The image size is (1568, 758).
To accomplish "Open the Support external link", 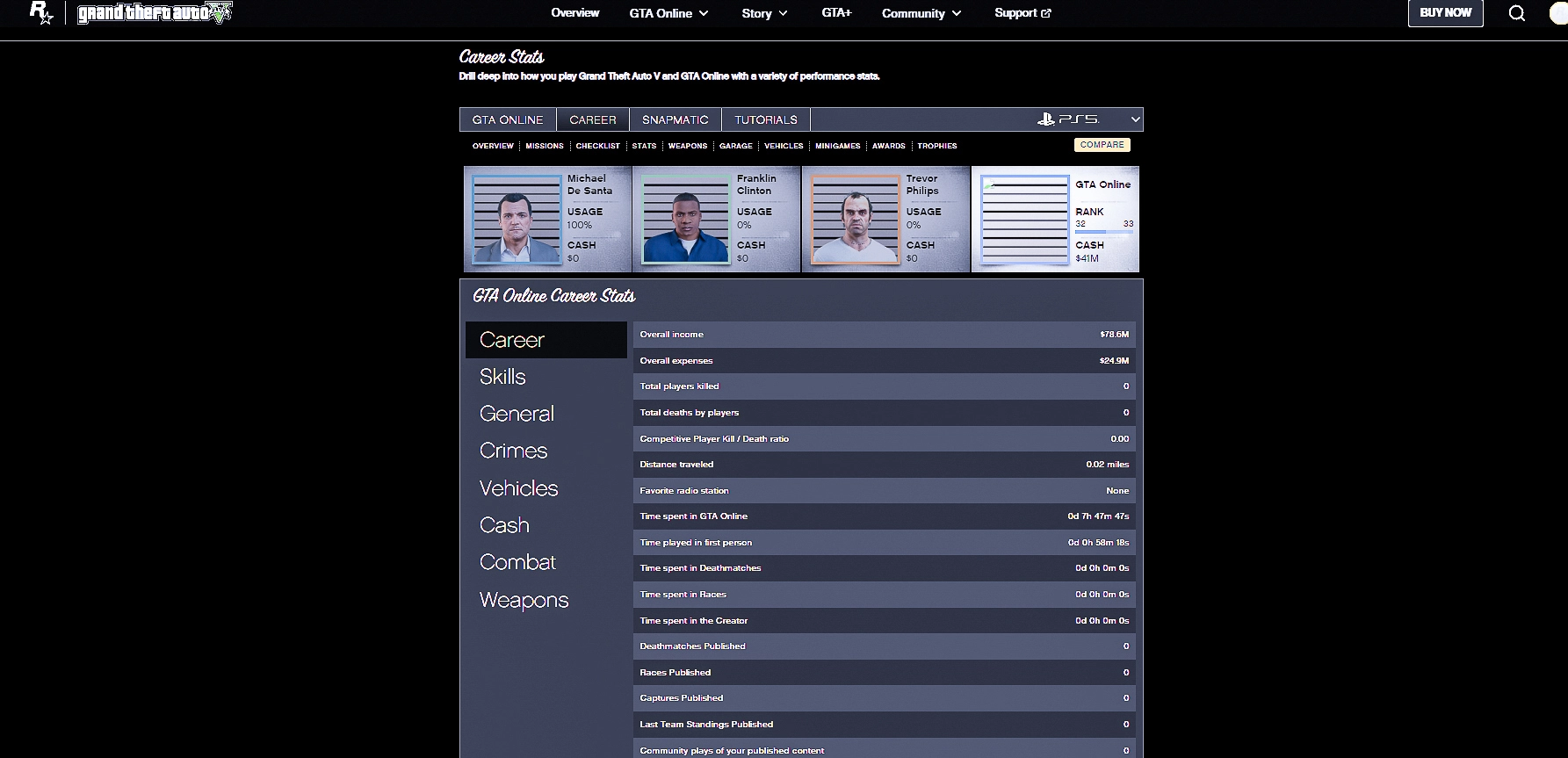I will pos(1022,13).
